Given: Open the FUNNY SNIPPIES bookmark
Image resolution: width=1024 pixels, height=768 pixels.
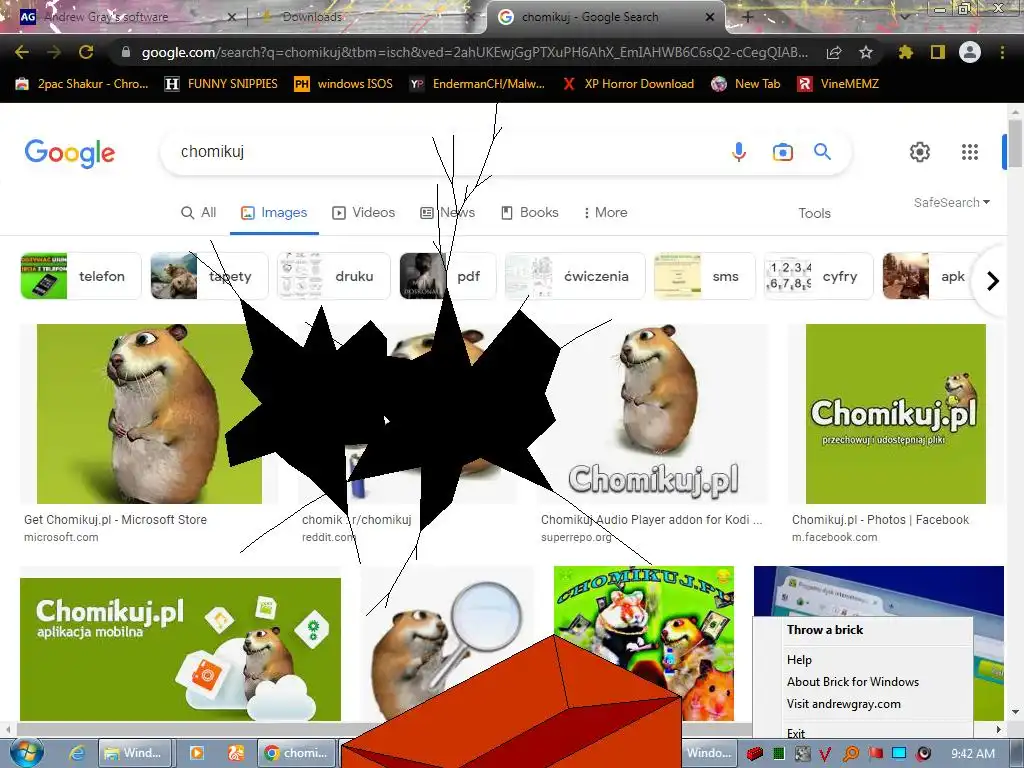Looking at the screenshot, I should (x=221, y=84).
